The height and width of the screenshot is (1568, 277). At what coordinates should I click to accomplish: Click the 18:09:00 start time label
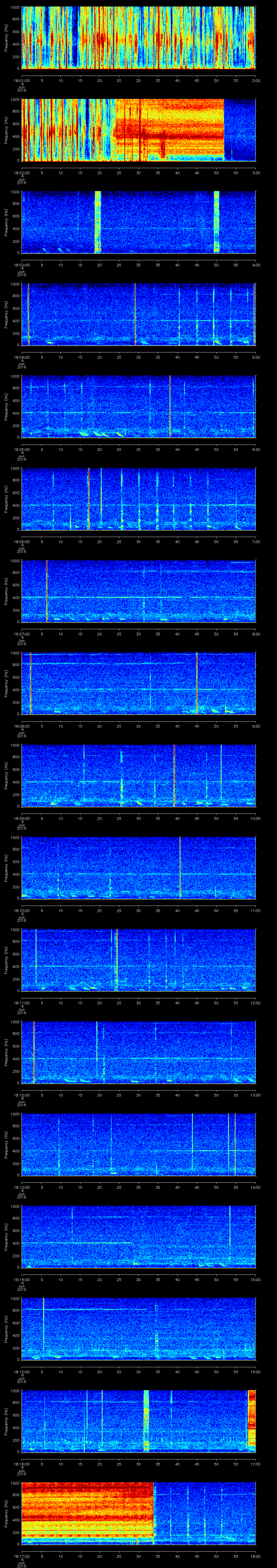click(x=21, y=819)
